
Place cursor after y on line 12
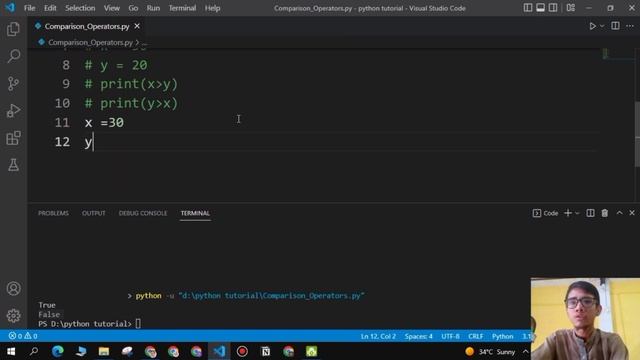pyautogui.click(x=93, y=142)
